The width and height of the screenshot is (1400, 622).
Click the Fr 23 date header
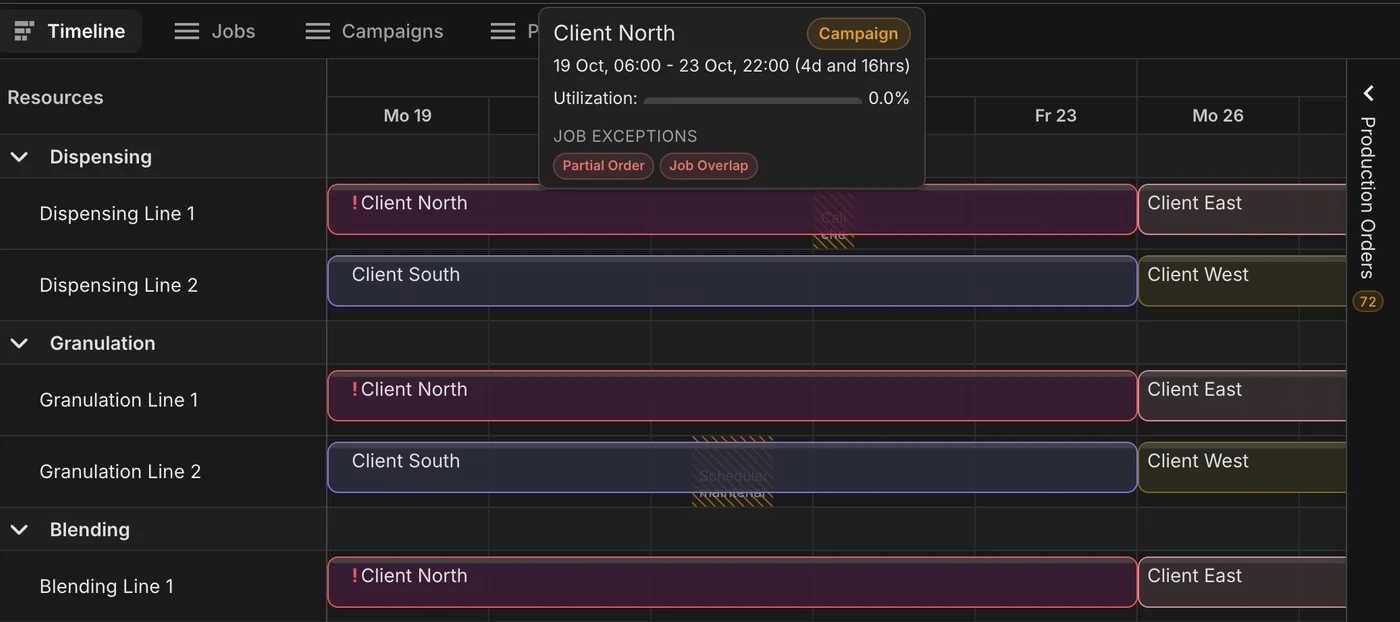1056,116
